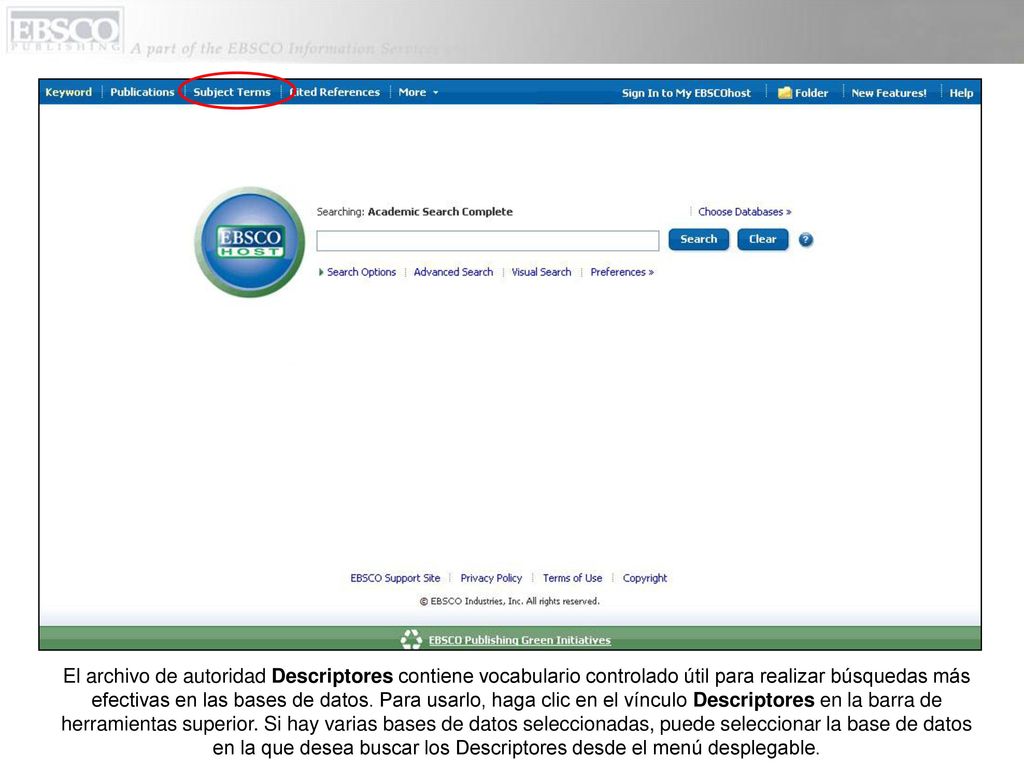Image resolution: width=1024 pixels, height=768 pixels.
Task: Click the blue Search button
Action: (698, 240)
